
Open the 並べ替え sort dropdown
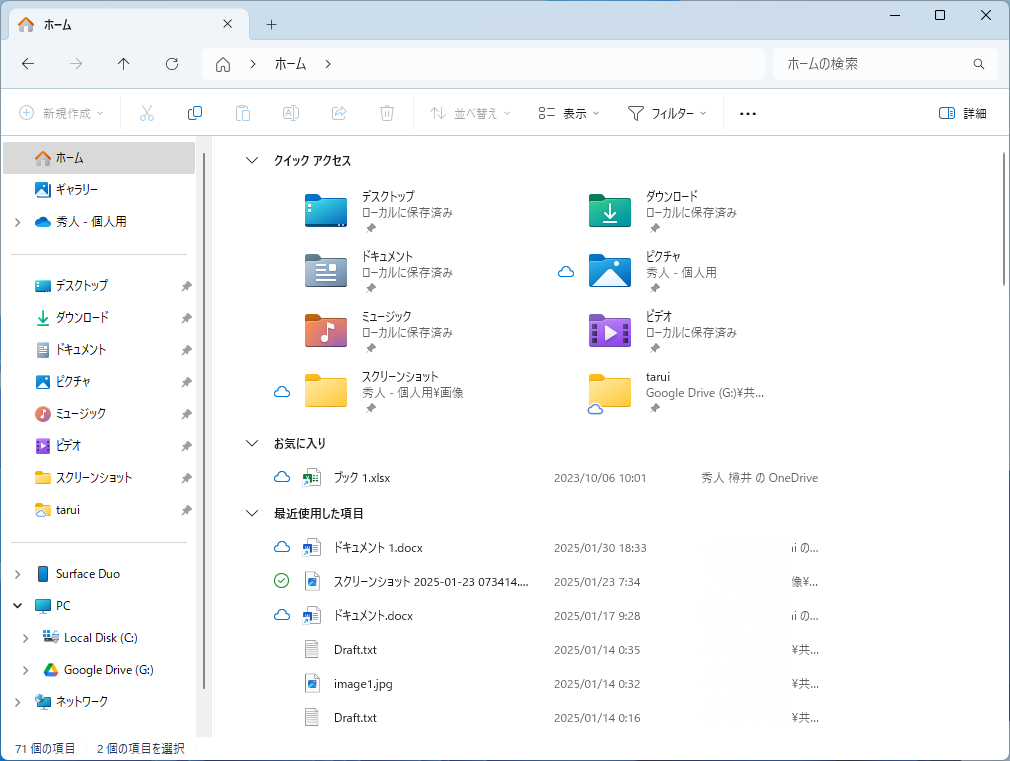pos(470,113)
